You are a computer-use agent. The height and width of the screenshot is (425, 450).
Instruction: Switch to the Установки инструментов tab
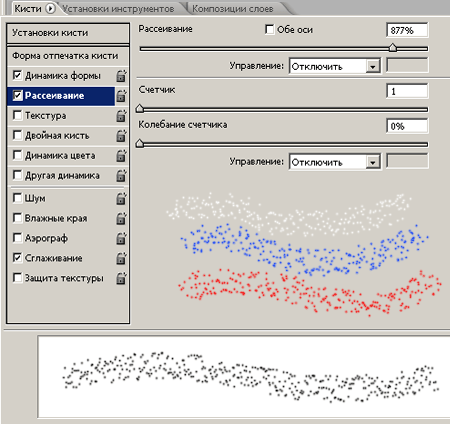118,9
